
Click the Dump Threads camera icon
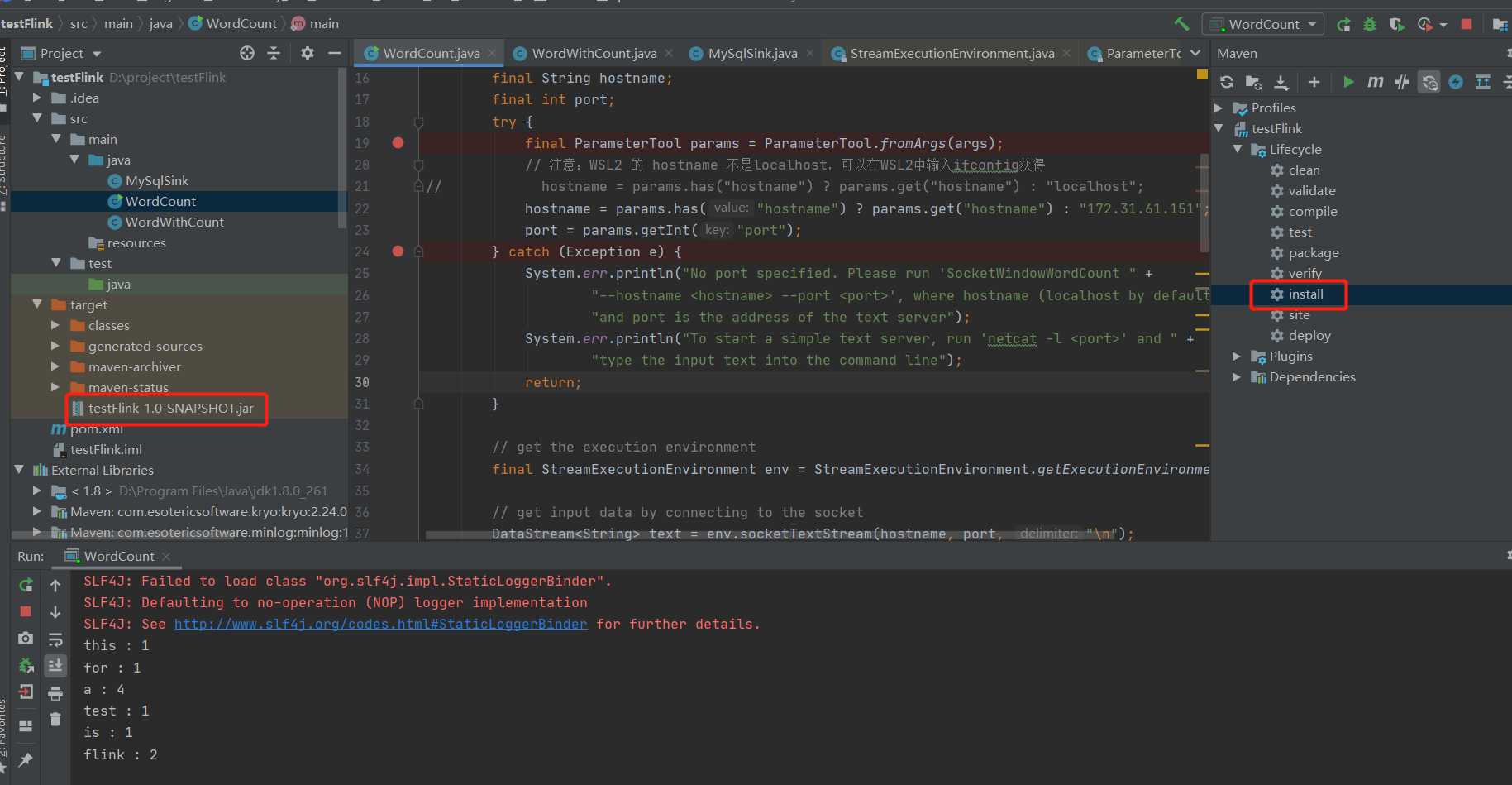pyautogui.click(x=26, y=638)
